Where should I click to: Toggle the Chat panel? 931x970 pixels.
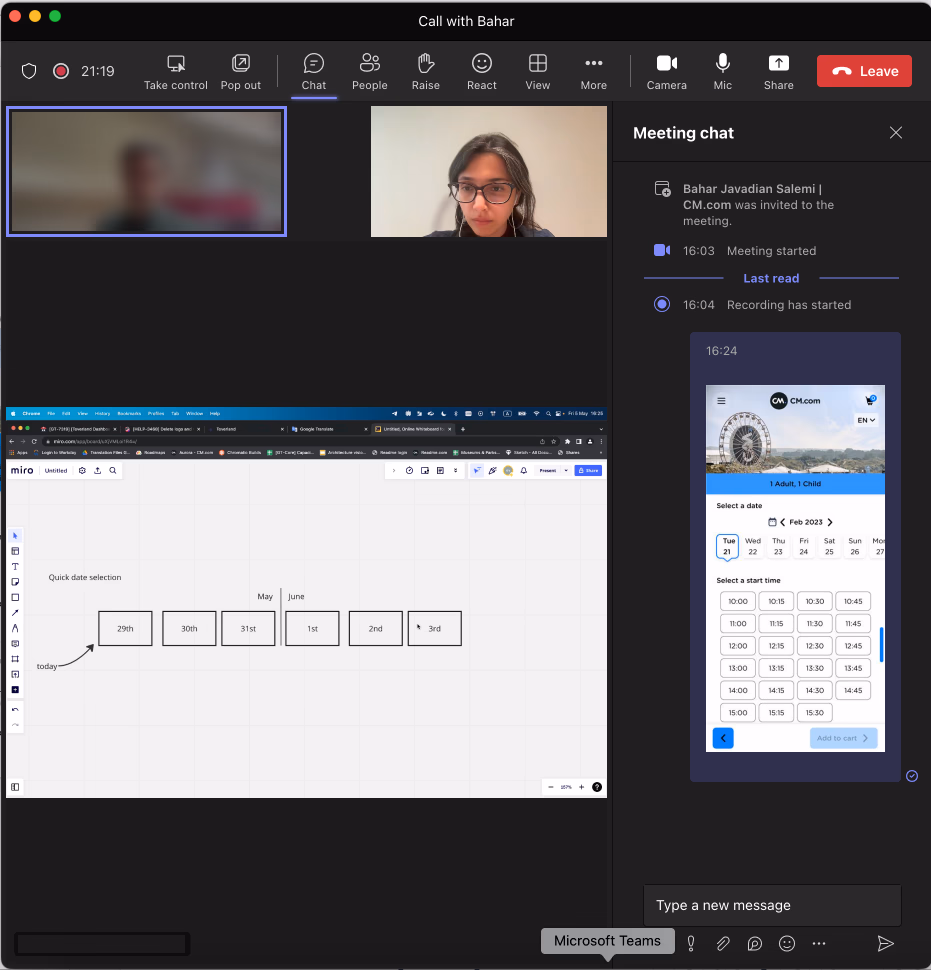click(x=314, y=72)
